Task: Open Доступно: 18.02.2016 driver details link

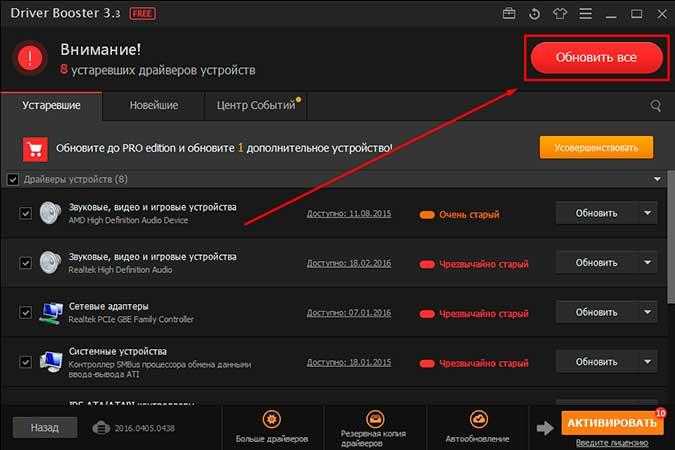Action: (x=349, y=263)
